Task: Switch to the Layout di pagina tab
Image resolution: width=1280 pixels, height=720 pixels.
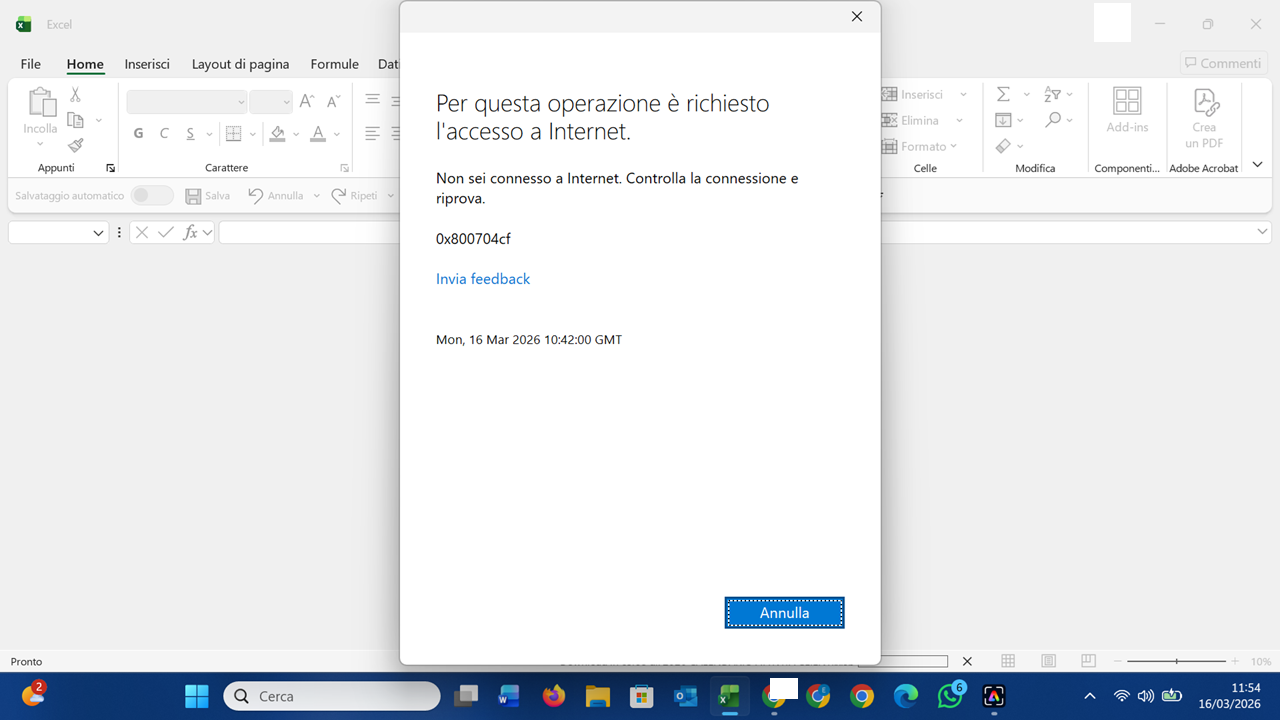Action: [x=240, y=64]
